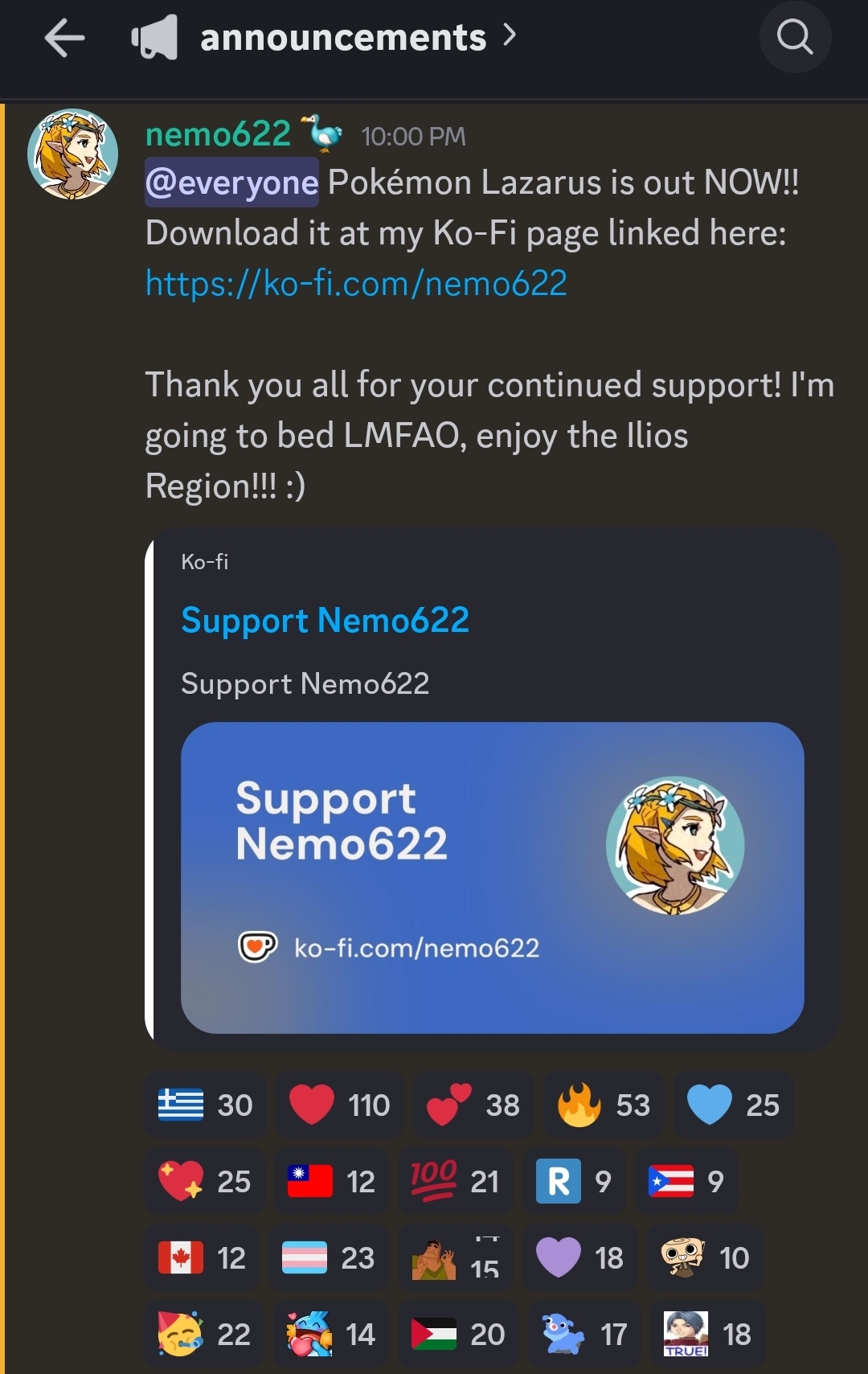The height and width of the screenshot is (1374, 868).
Task: Open nemo622's avatar profile picture
Action: (73, 154)
